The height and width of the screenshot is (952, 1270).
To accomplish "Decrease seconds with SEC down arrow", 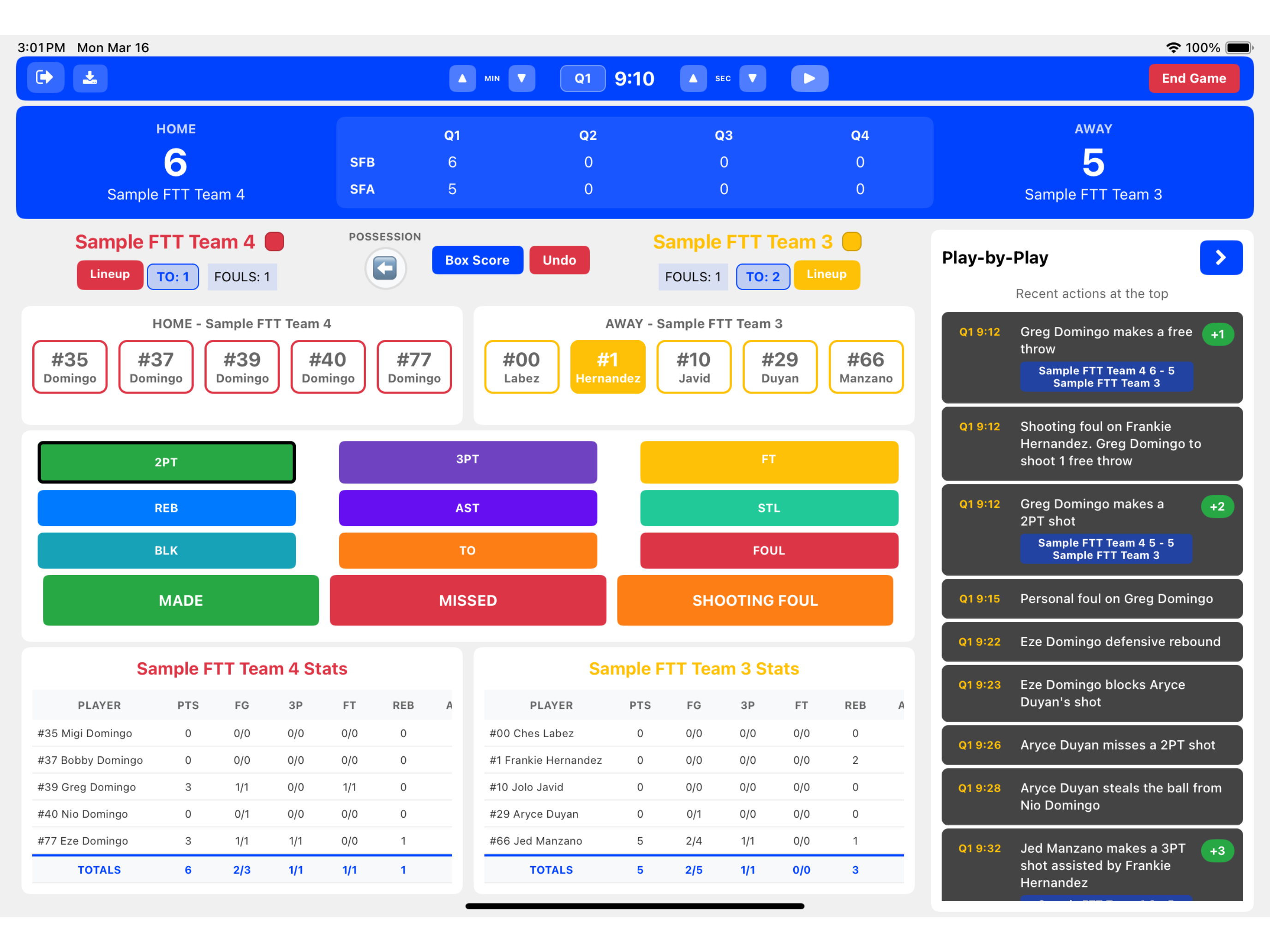I will (753, 78).
